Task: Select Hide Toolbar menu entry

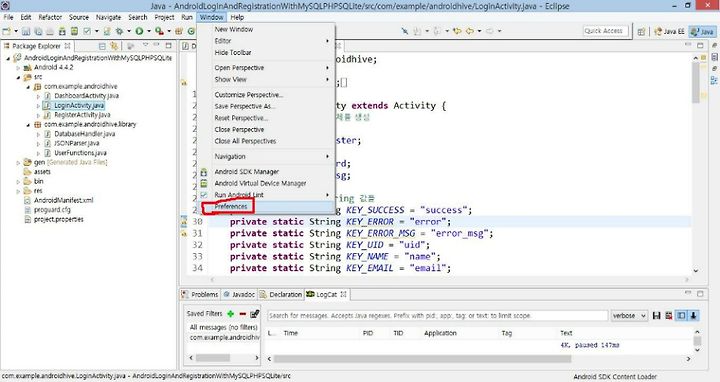Action: pyautogui.click(x=233, y=52)
